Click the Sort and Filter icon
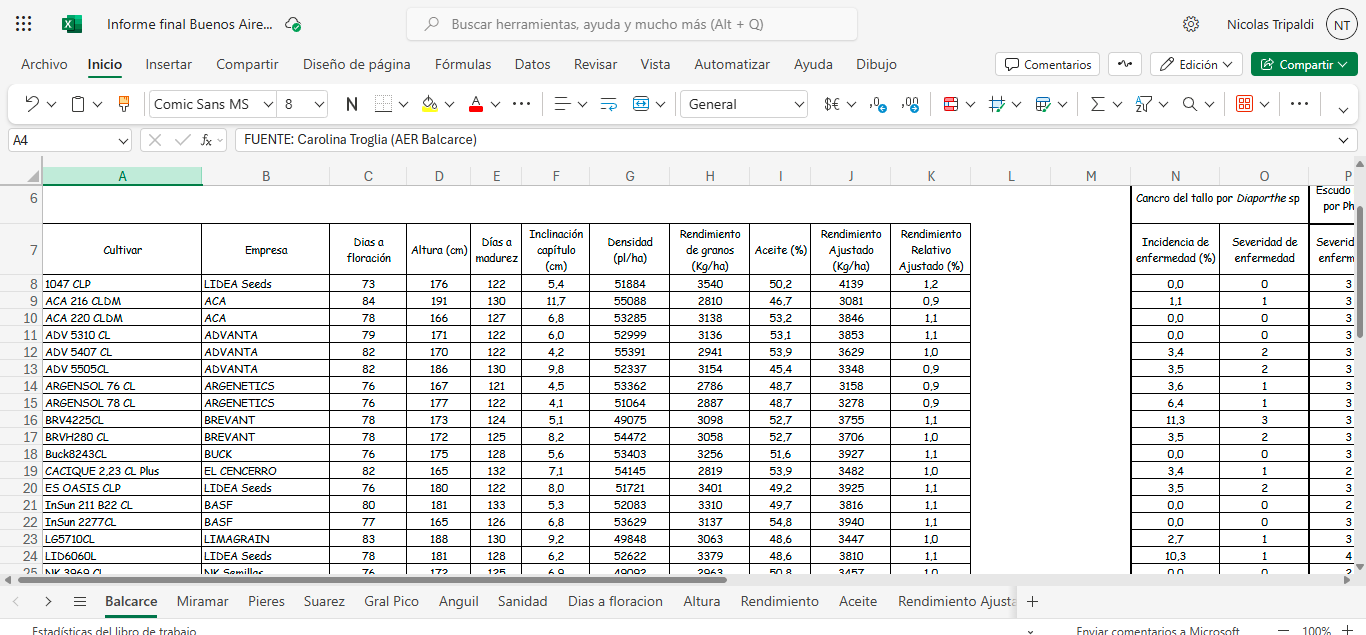This screenshot has width=1366, height=635. coord(1144,104)
